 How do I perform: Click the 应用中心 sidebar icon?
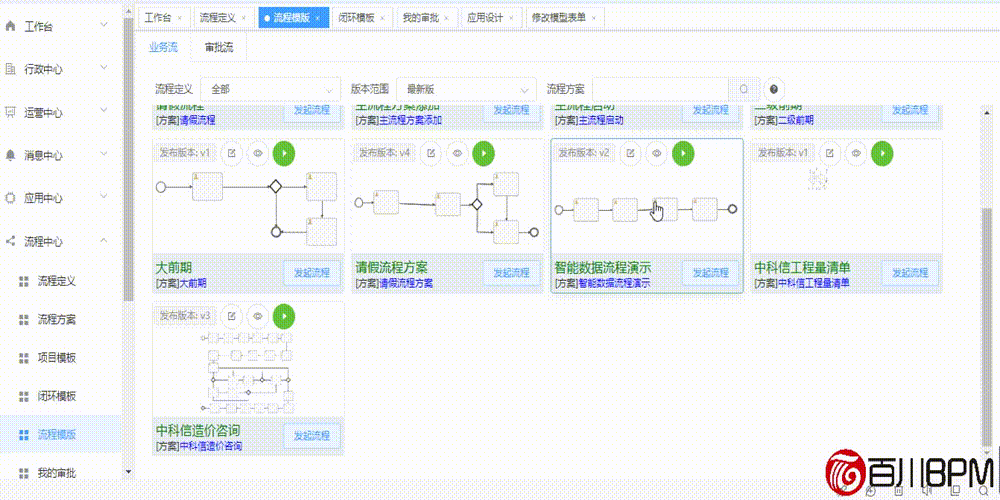click(10, 198)
